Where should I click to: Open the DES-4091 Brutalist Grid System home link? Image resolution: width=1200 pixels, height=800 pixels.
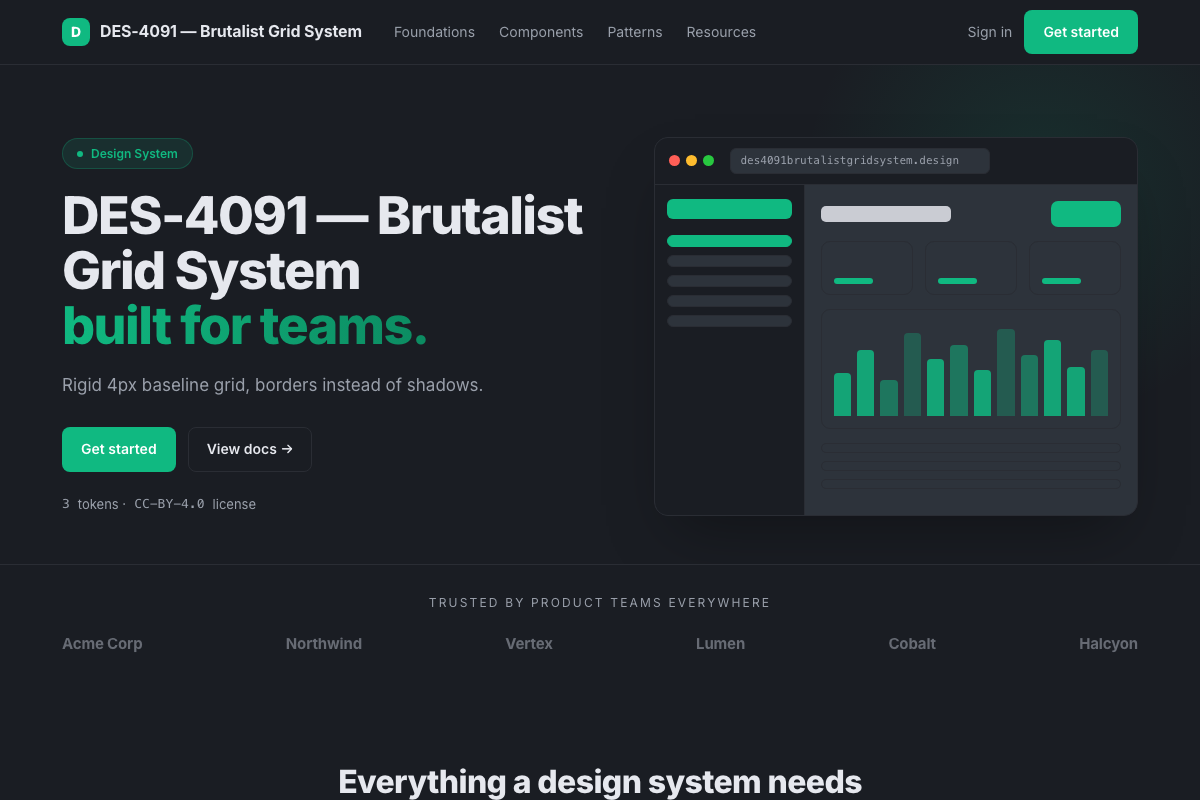coord(212,32)
